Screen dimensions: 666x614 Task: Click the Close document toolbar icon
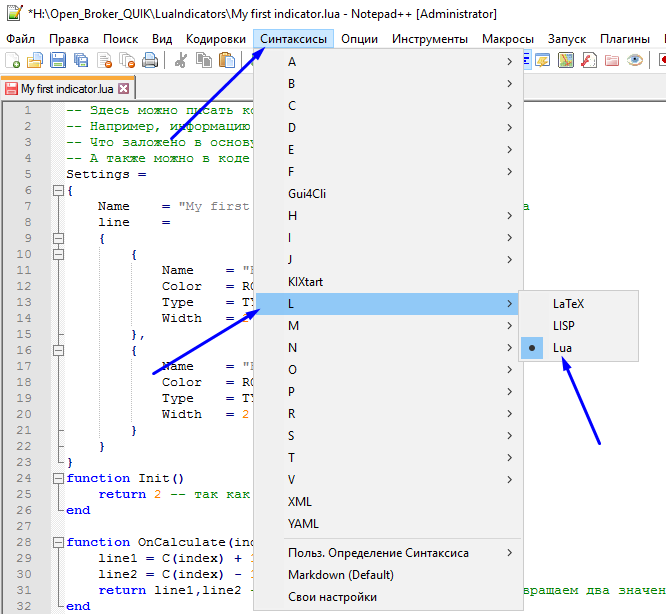(x=104, y=60)
